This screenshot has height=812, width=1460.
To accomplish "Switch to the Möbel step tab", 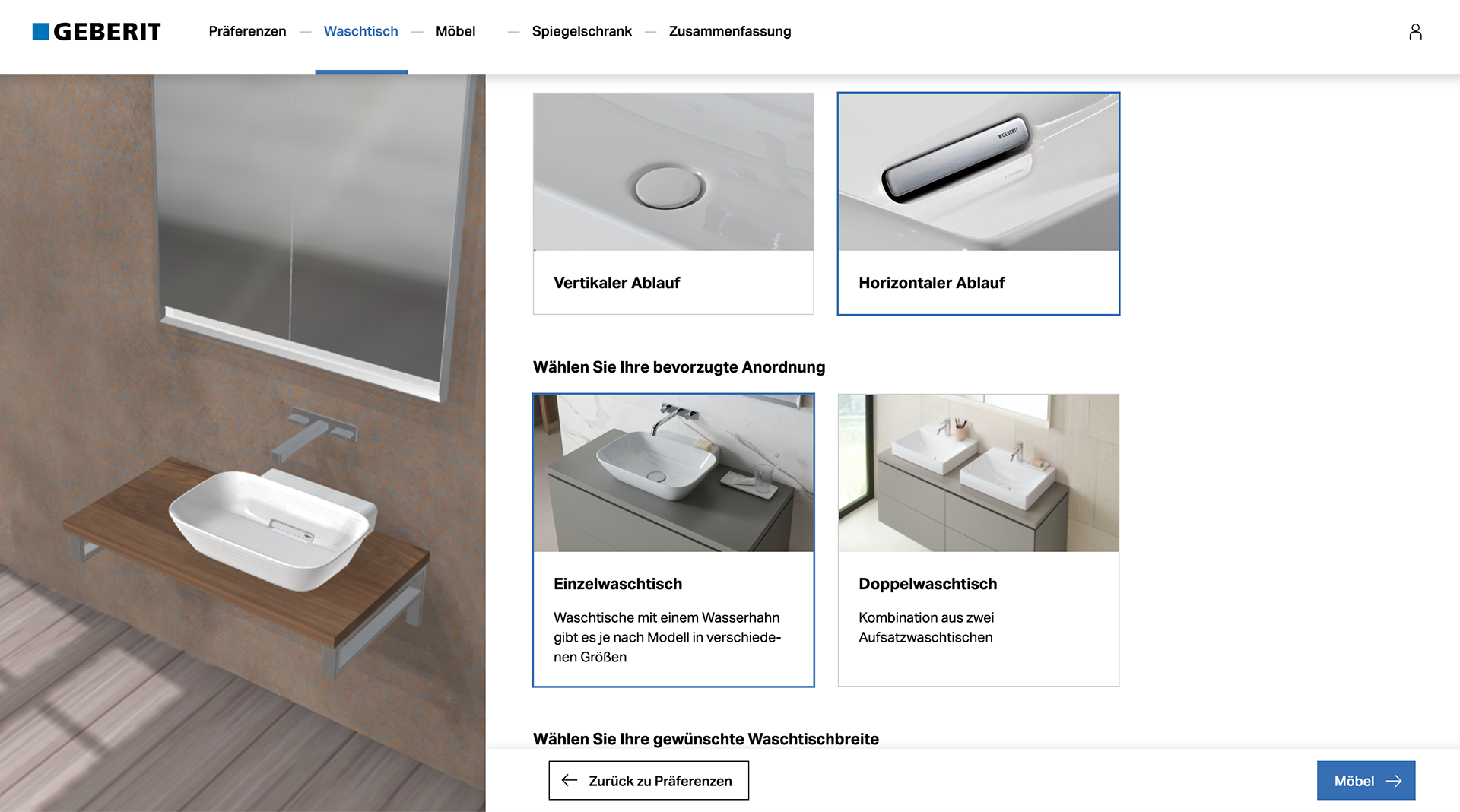I will coord(455,31).
